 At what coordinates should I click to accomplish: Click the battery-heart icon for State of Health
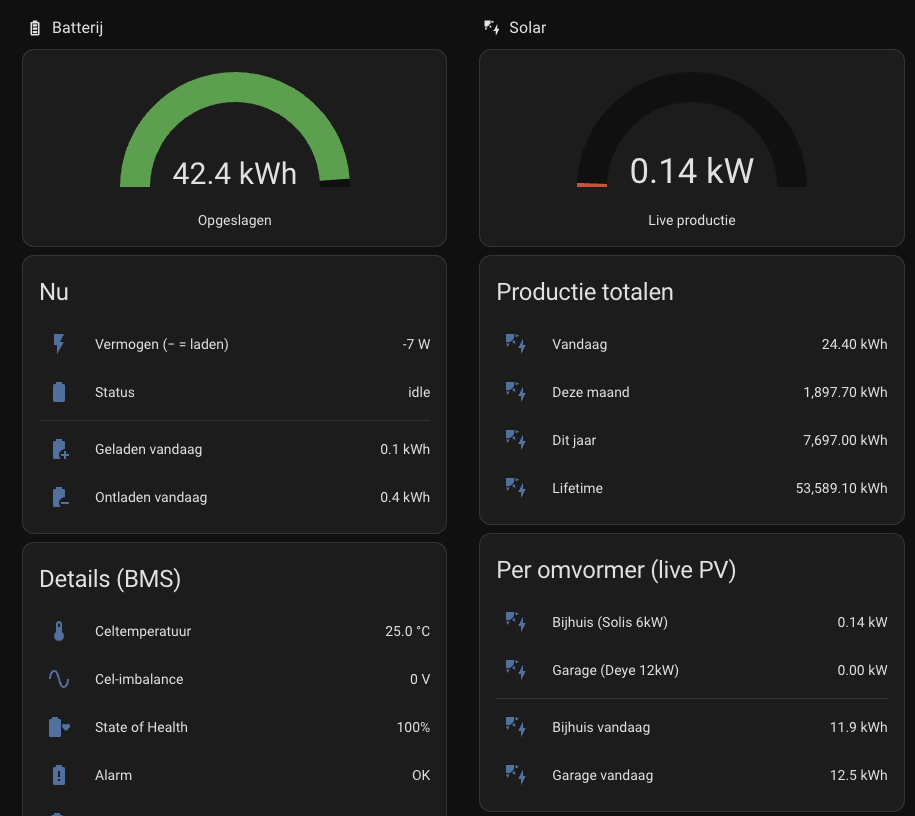[x=60, y=727]
